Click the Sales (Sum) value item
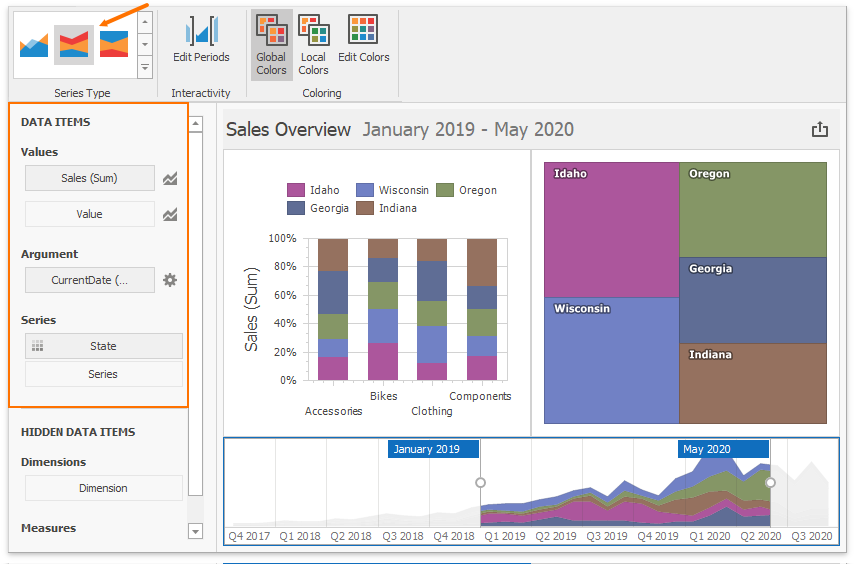The image size is (854, 564). pos(90,178)
